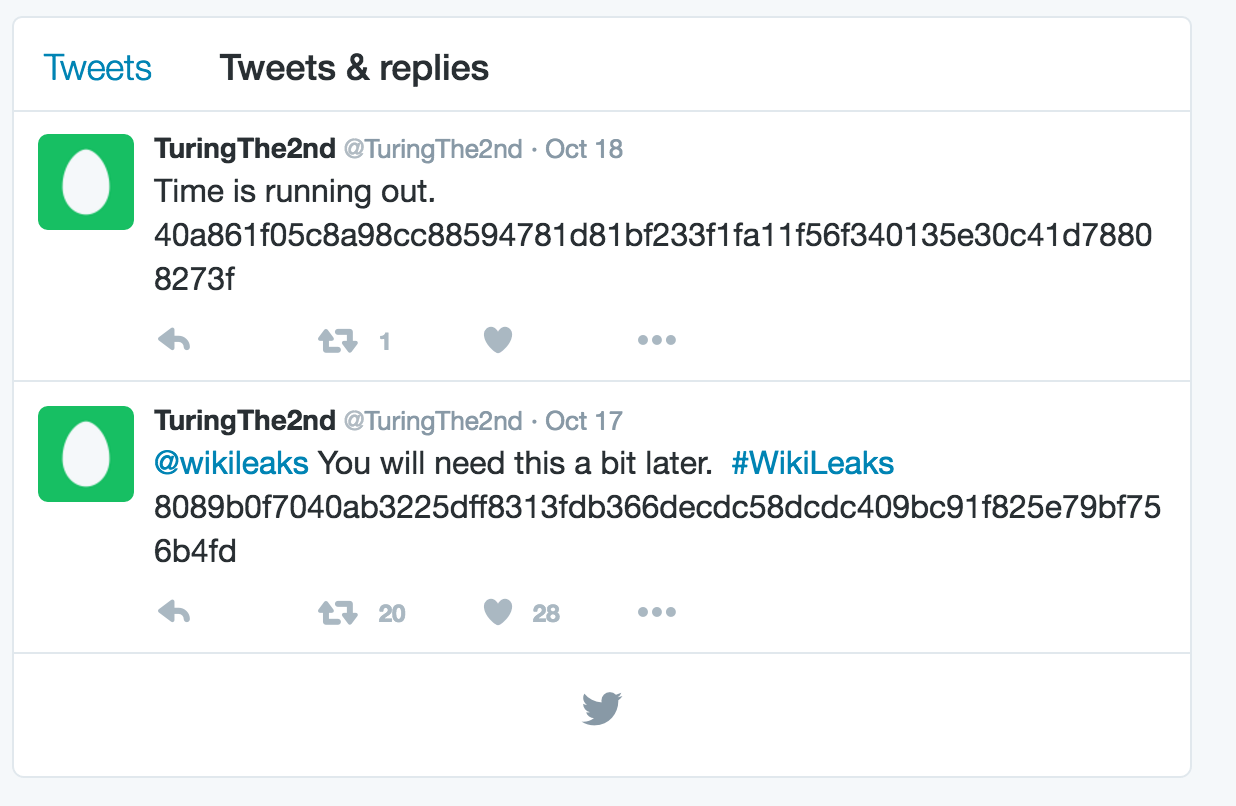
Task: Switch to the Tweets tab
Action: click(x=98, y=69)
